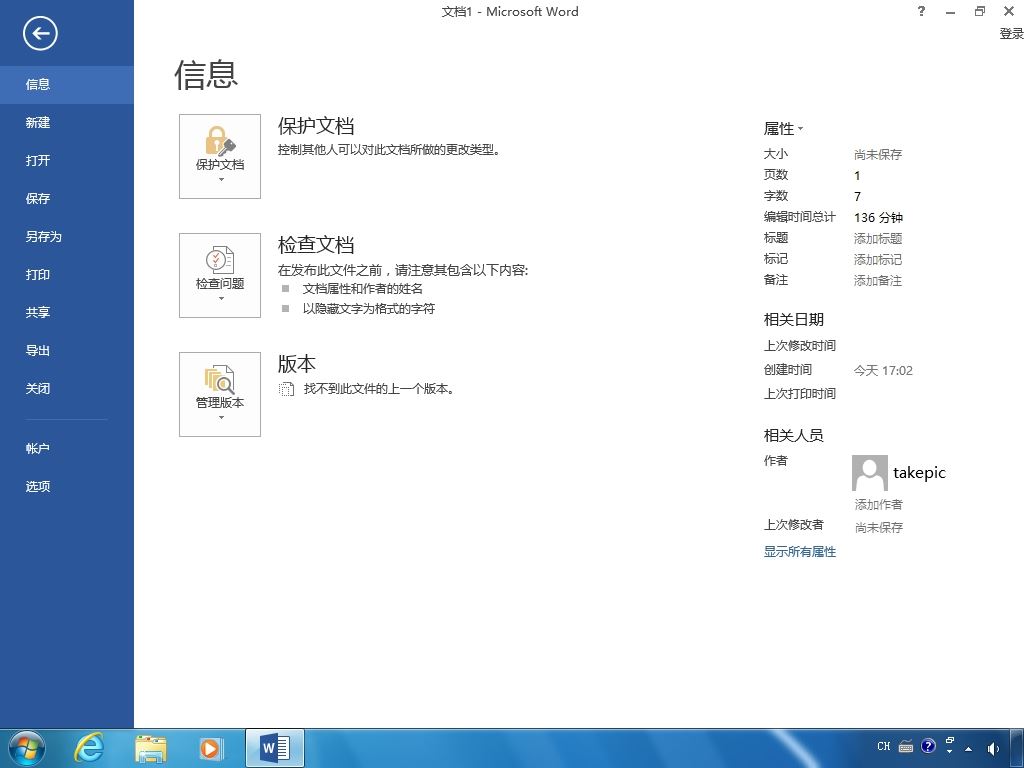Screen dimensions: 1024x768
Task: Select 信息 in the left sidebar
Action: pos(67,84)
